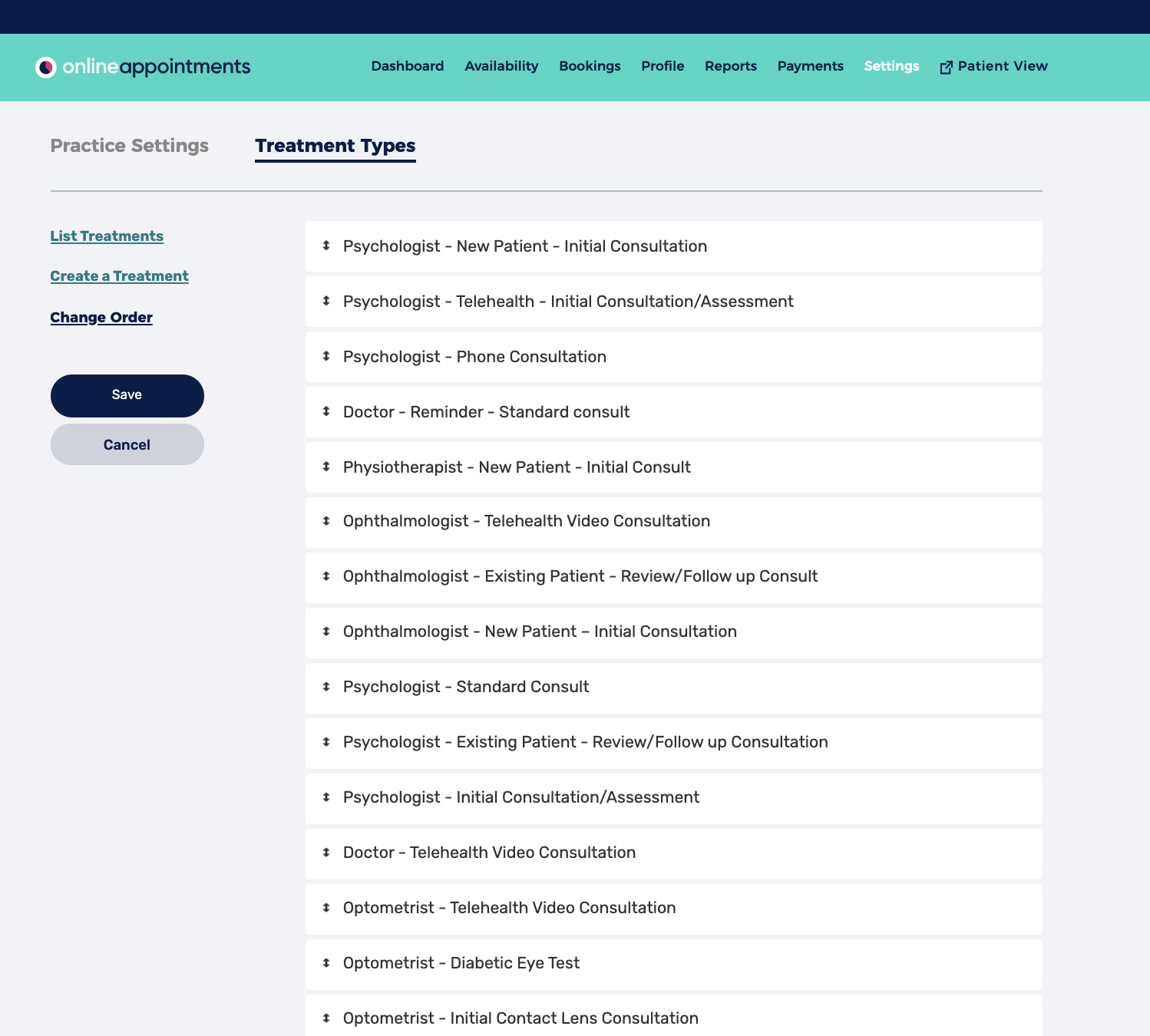Viewport: 1150px width, 1036px height.
Task: Open the Create a Treatment link
Action: 119,276
